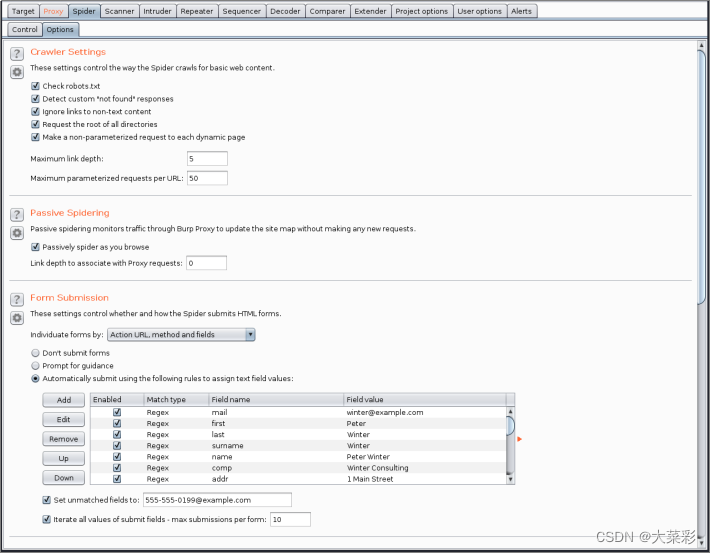The width and height of the screenshot is (711, 554).
Task: Switch to the Scanner tab
Action: [118, 11]
